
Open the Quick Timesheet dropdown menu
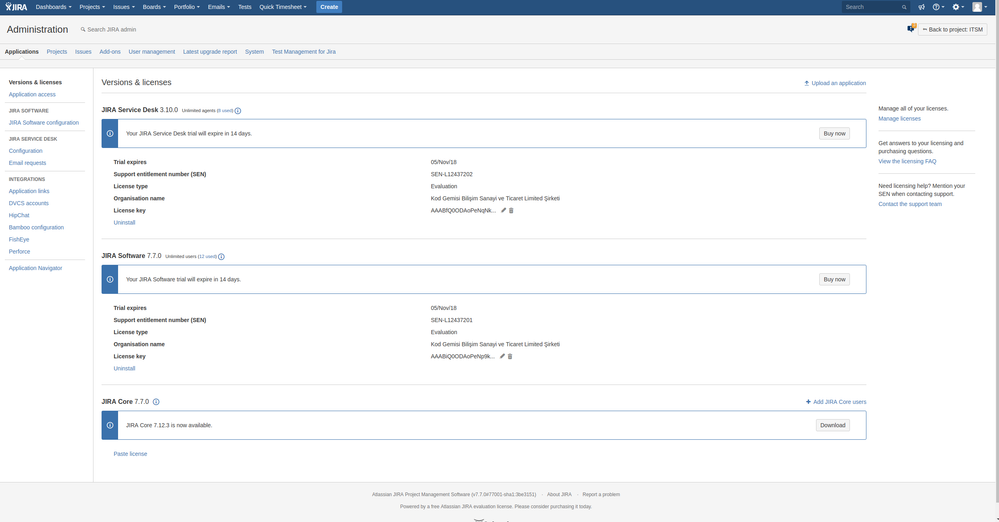click(283, 7)
